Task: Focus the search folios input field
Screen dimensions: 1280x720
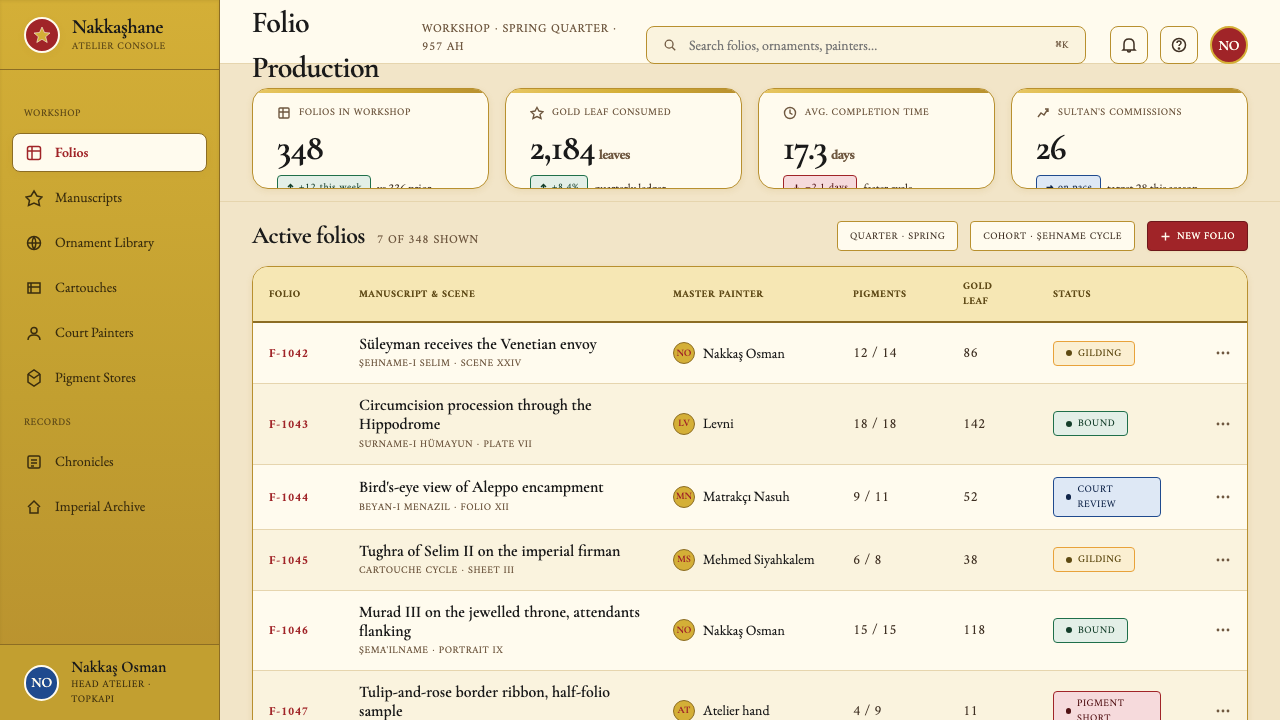Action: (866, 45)
